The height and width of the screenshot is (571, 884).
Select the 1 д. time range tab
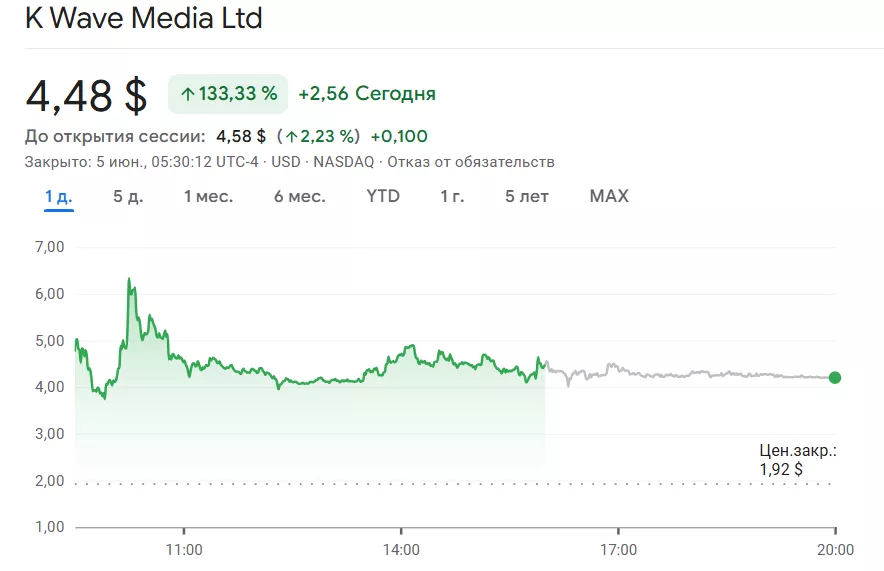coord(58,196)
